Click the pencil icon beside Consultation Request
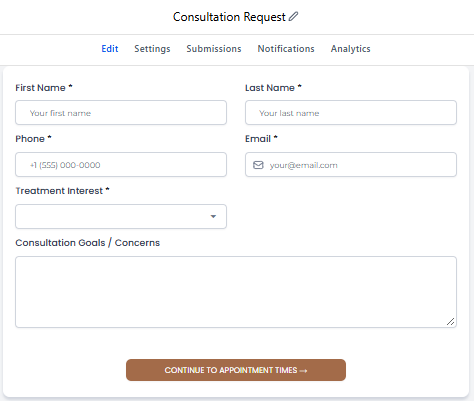Viewport: 474px width, 401px height. click(x=293, y=16)
